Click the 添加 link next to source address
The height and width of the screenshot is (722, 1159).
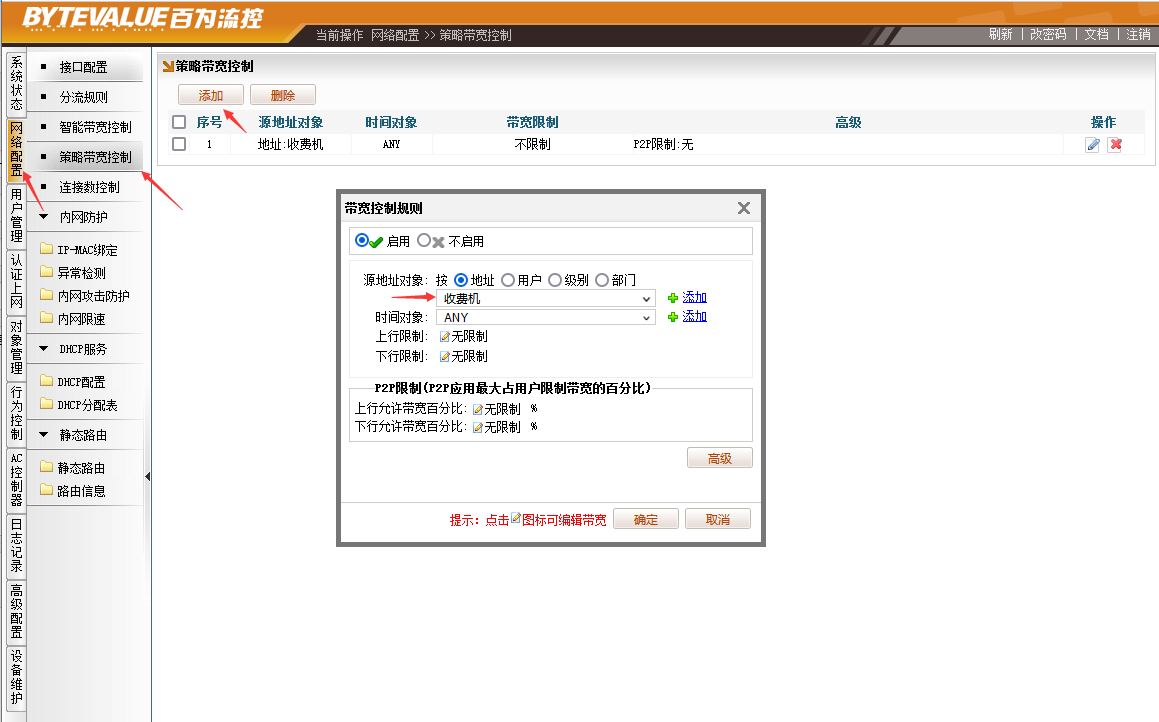click(694, 298)
